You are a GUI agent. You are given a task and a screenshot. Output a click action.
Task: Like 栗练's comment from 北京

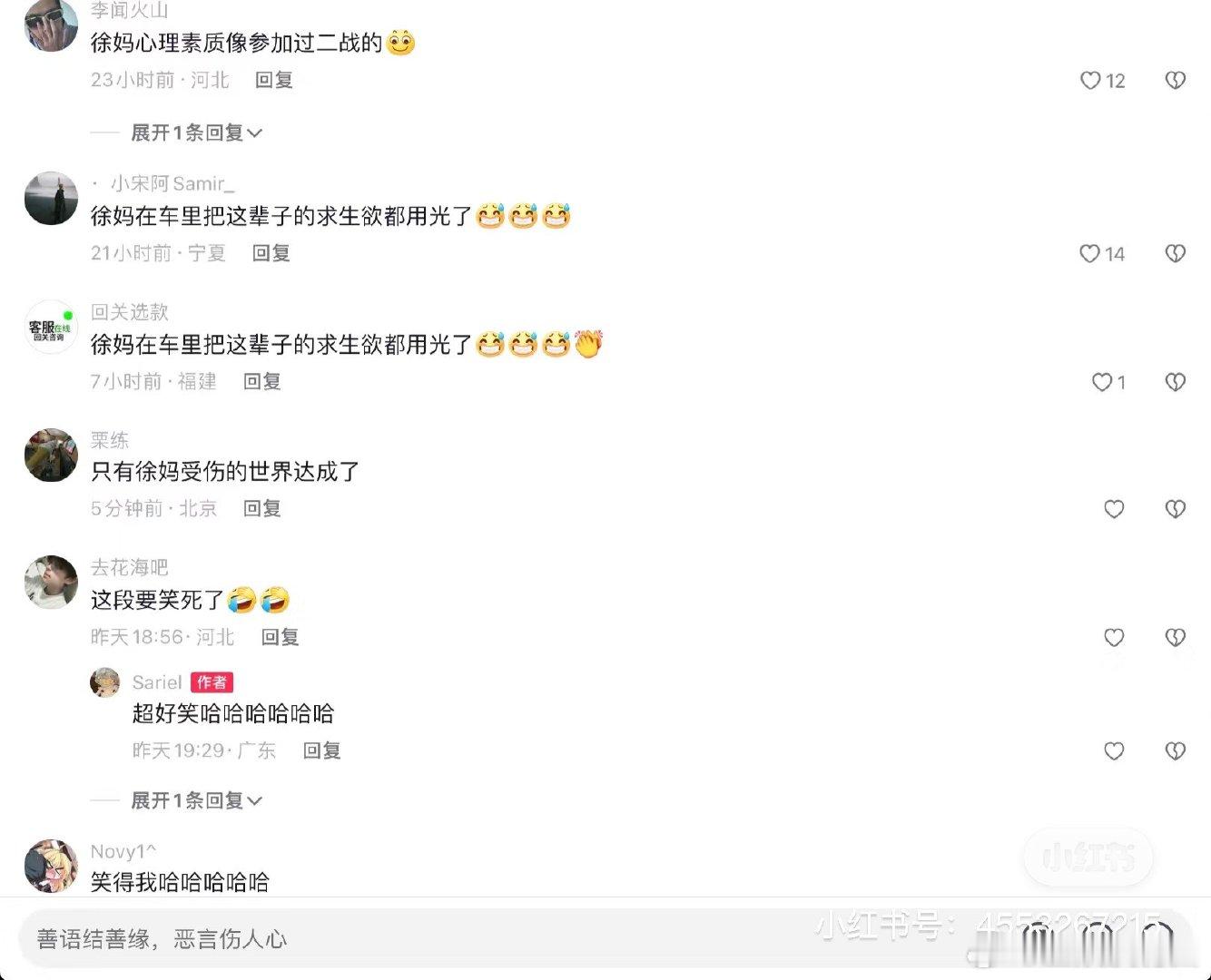(1114, 509)
